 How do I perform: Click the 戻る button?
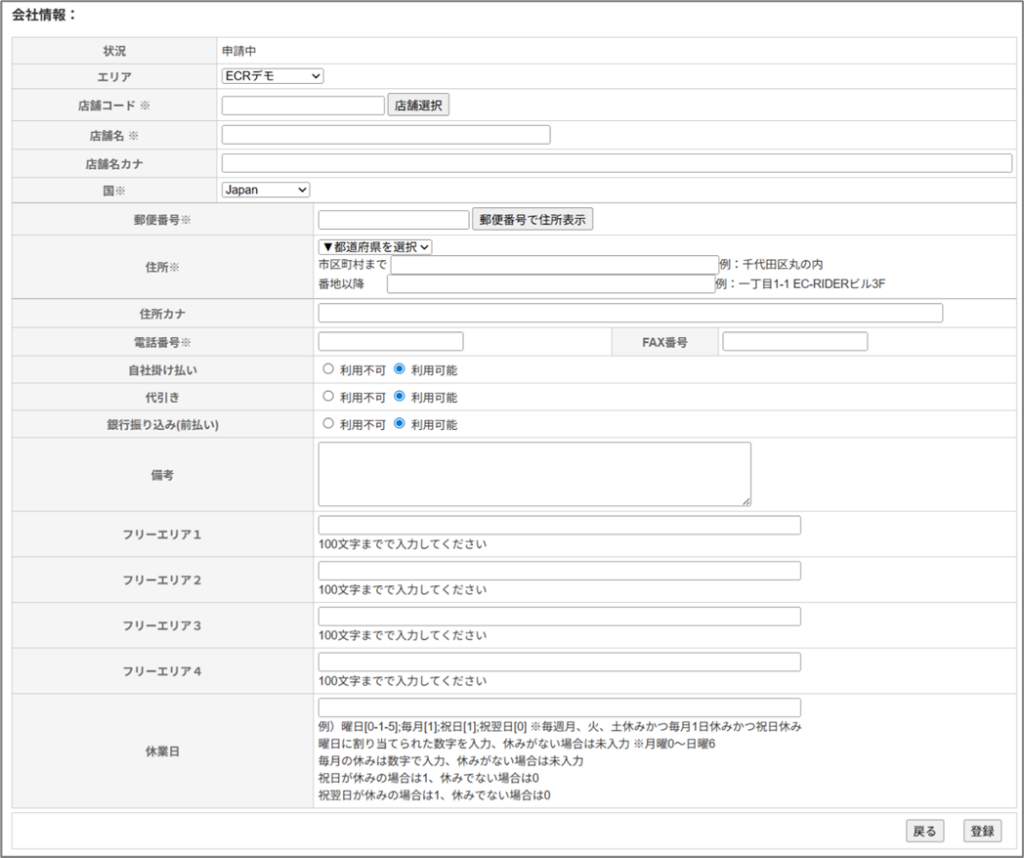coord(925,831)
